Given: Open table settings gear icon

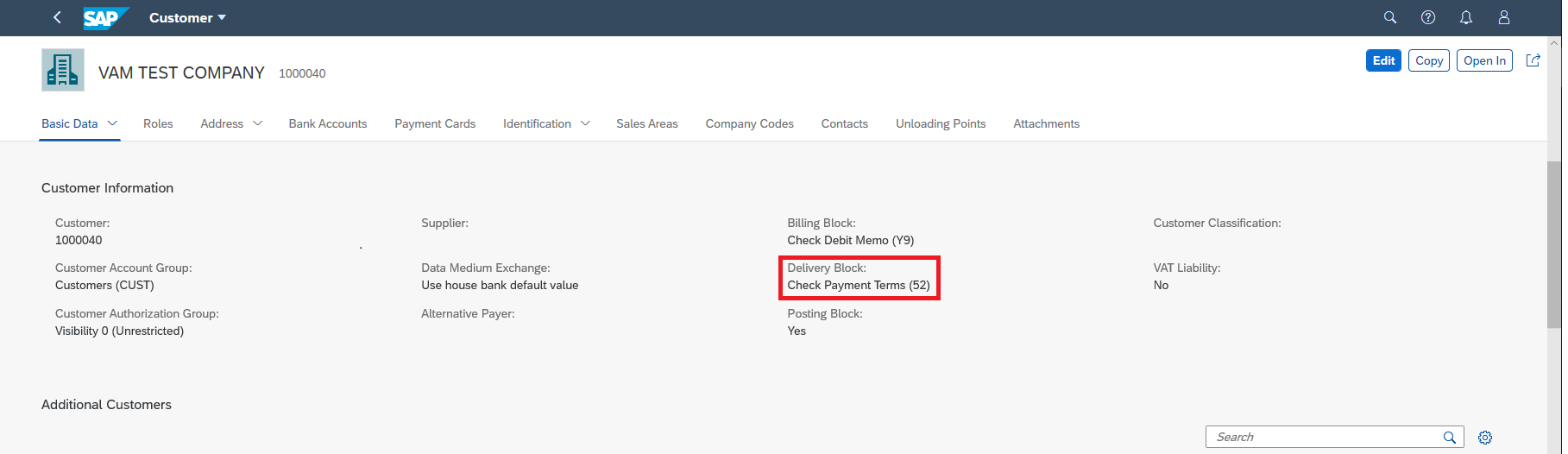Looking at the screenshot, I should pyautogui.click(x=1484, y=438).
